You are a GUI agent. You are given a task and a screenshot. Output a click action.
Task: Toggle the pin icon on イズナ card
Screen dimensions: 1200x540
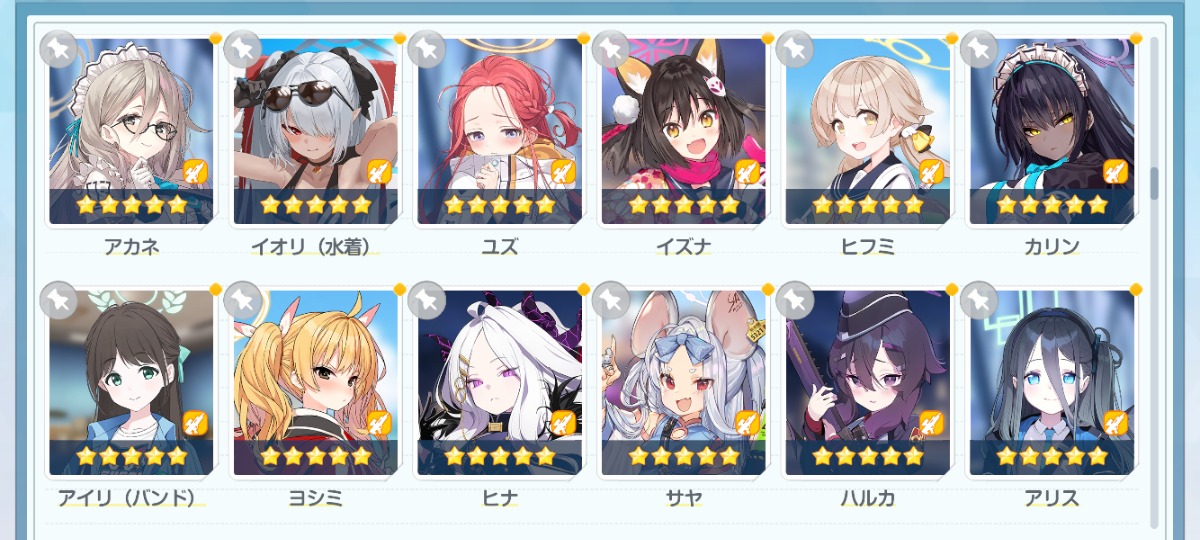click(610, 48)
